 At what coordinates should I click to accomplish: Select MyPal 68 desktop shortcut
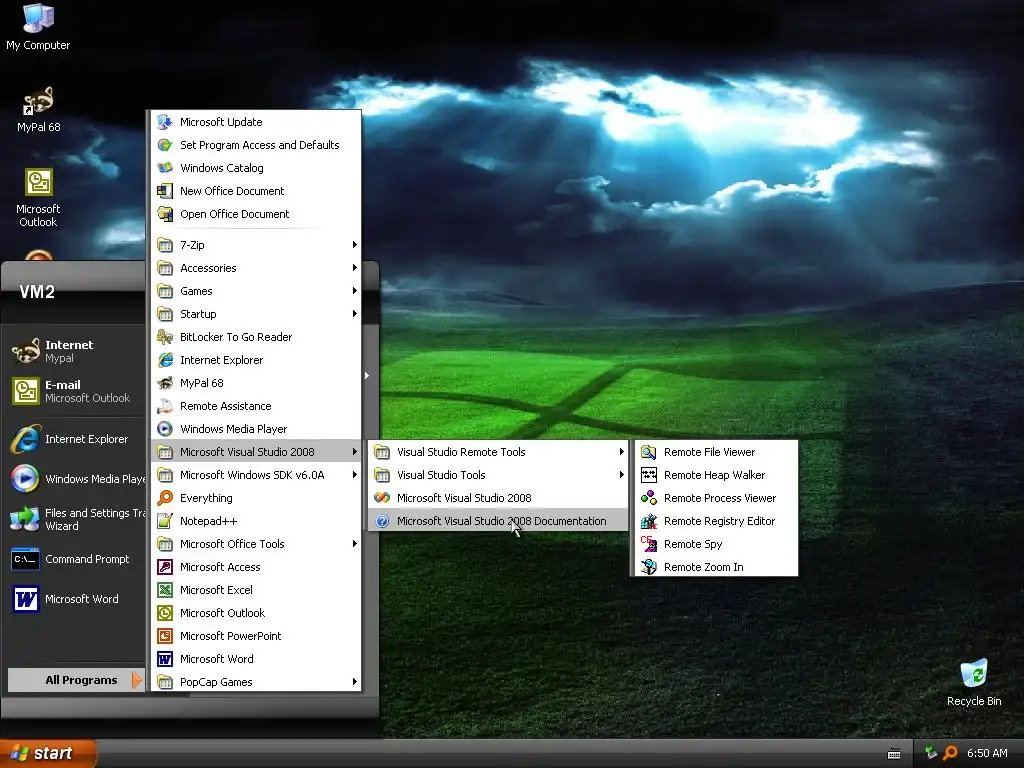coord(39,110)
